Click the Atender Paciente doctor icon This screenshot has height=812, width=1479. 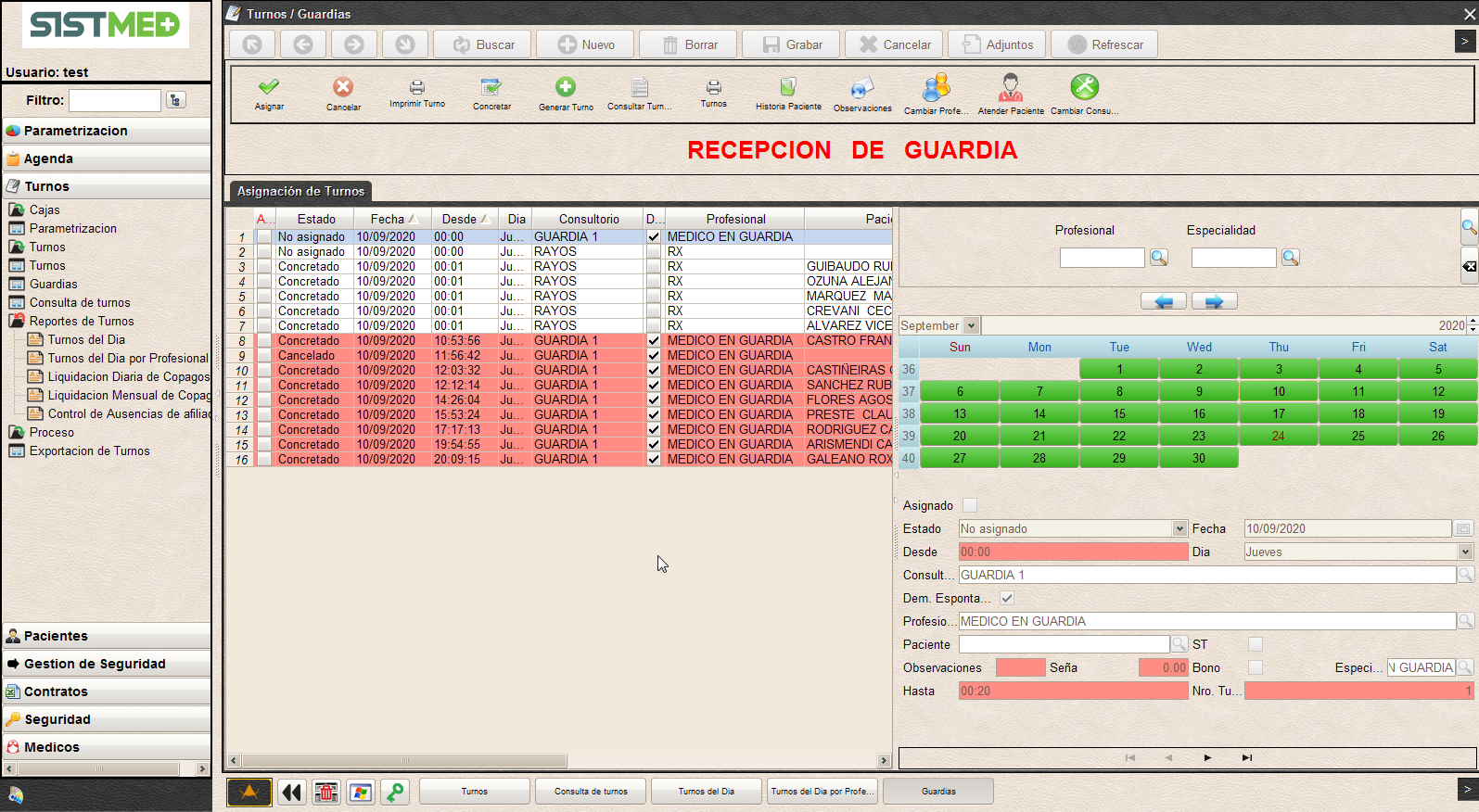pyautogui.click(x=1011, y=88)
